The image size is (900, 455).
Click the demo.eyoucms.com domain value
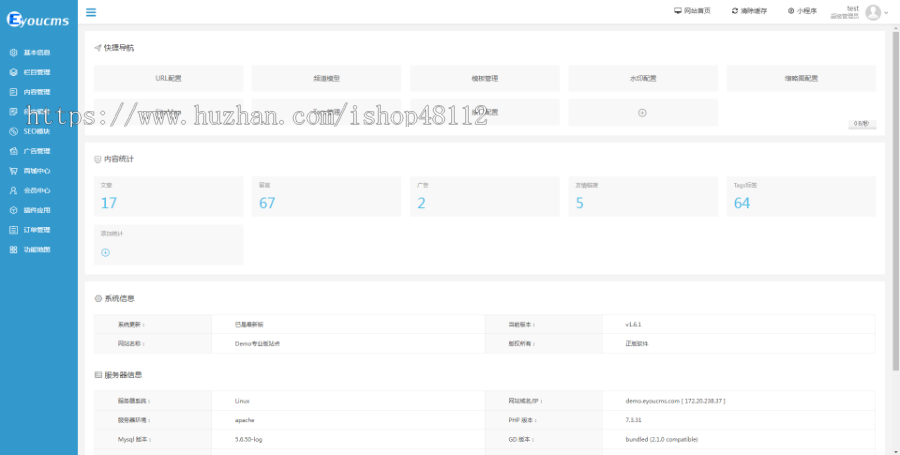pyautogui.click(x=675, y=401)
